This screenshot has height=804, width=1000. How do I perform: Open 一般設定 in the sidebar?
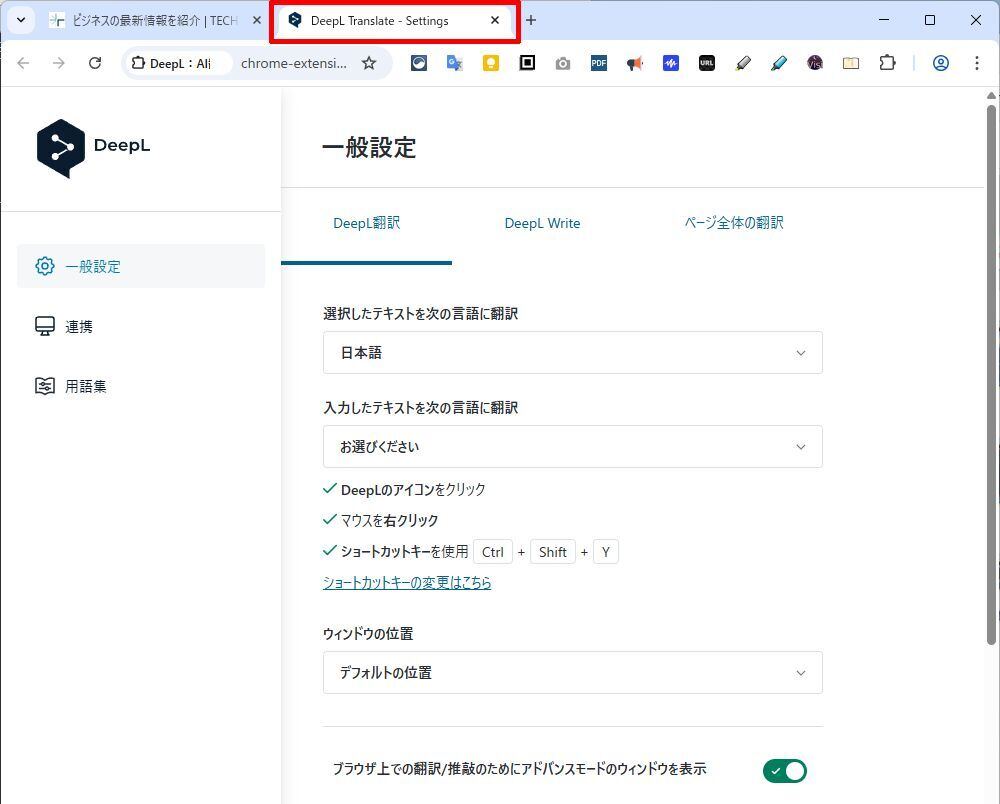tap(141, 266)
